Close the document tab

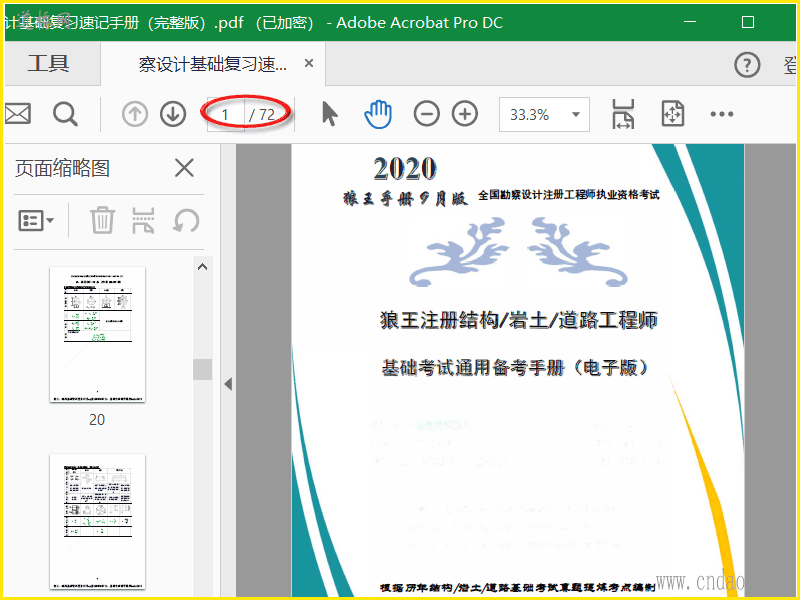[x=309, y=63]
